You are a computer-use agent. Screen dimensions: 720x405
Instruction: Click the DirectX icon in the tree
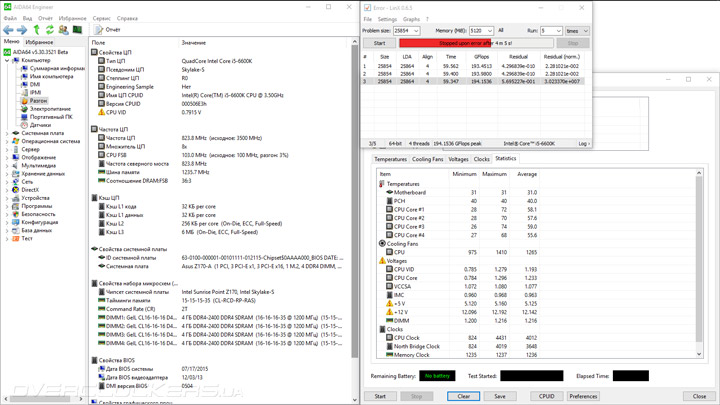pos(16,190)
